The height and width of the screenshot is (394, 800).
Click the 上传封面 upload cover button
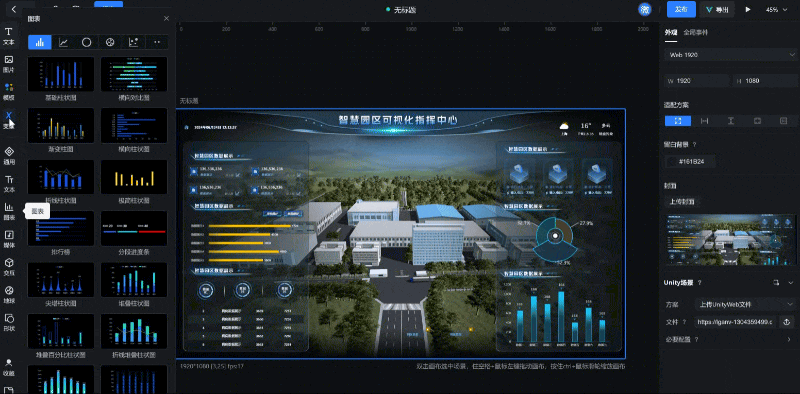click(682, 202)
